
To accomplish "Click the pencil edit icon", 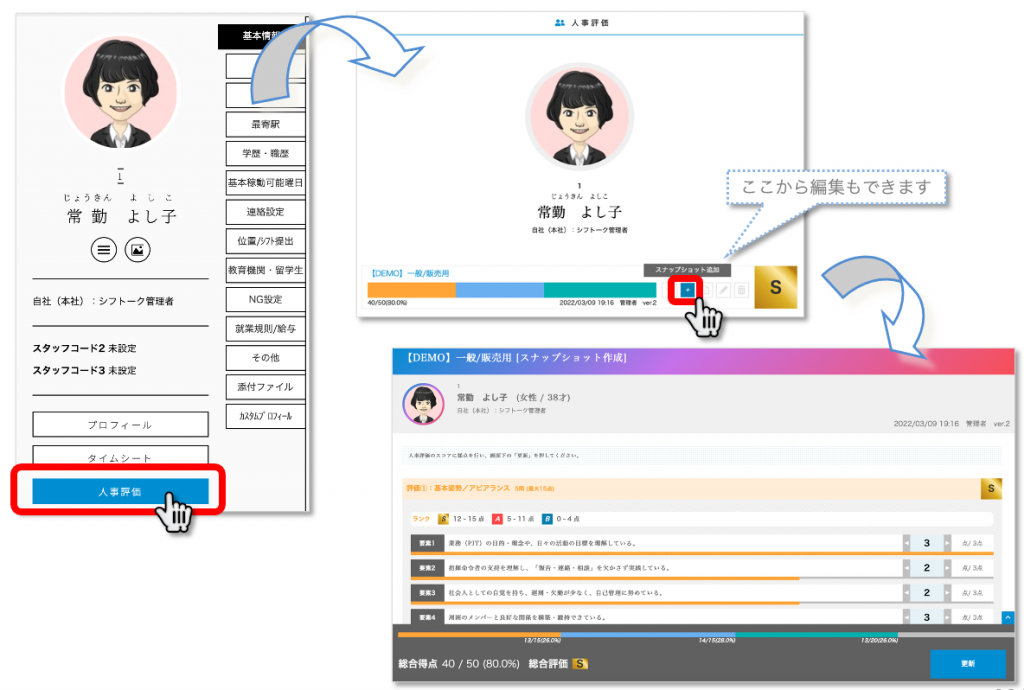I will (723, 290).
